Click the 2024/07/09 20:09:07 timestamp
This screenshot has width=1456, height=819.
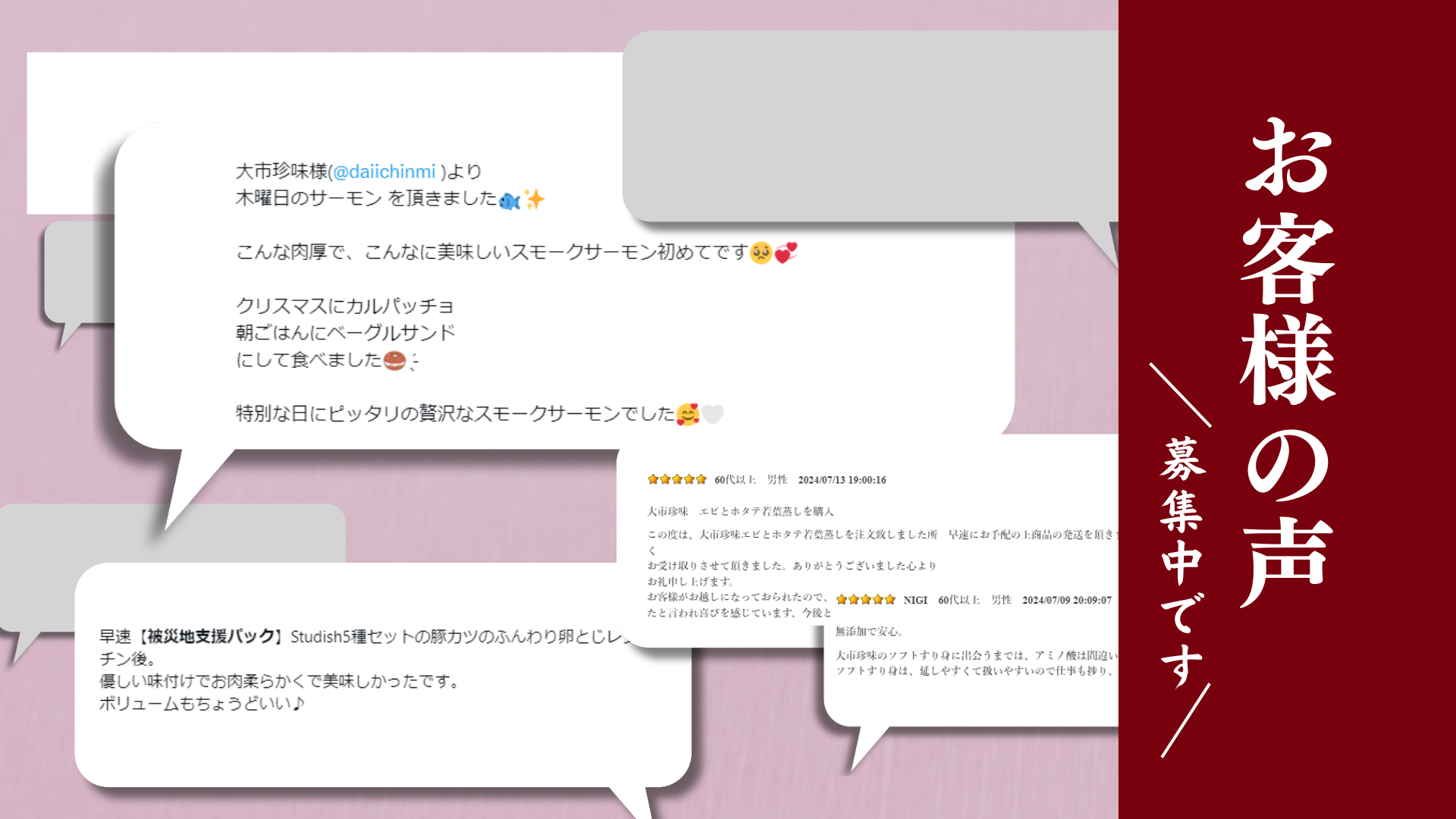(x=1067, y=600)
